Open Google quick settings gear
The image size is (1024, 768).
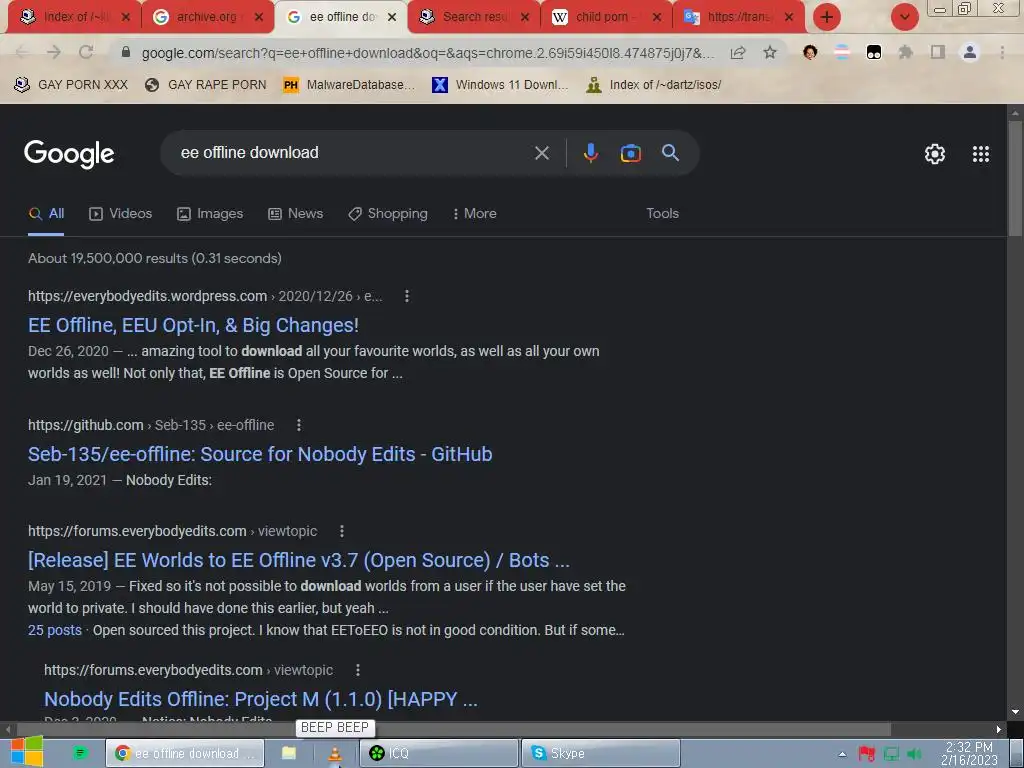point(935,154)
